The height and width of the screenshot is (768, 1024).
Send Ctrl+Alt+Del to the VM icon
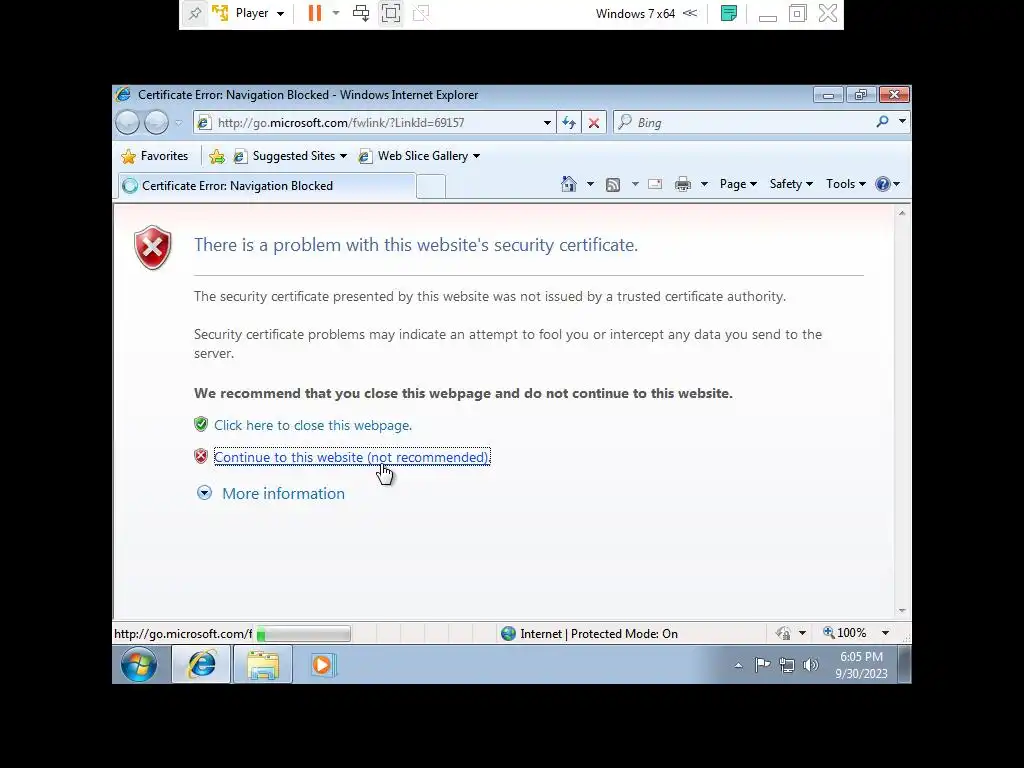tap(360, 13)
